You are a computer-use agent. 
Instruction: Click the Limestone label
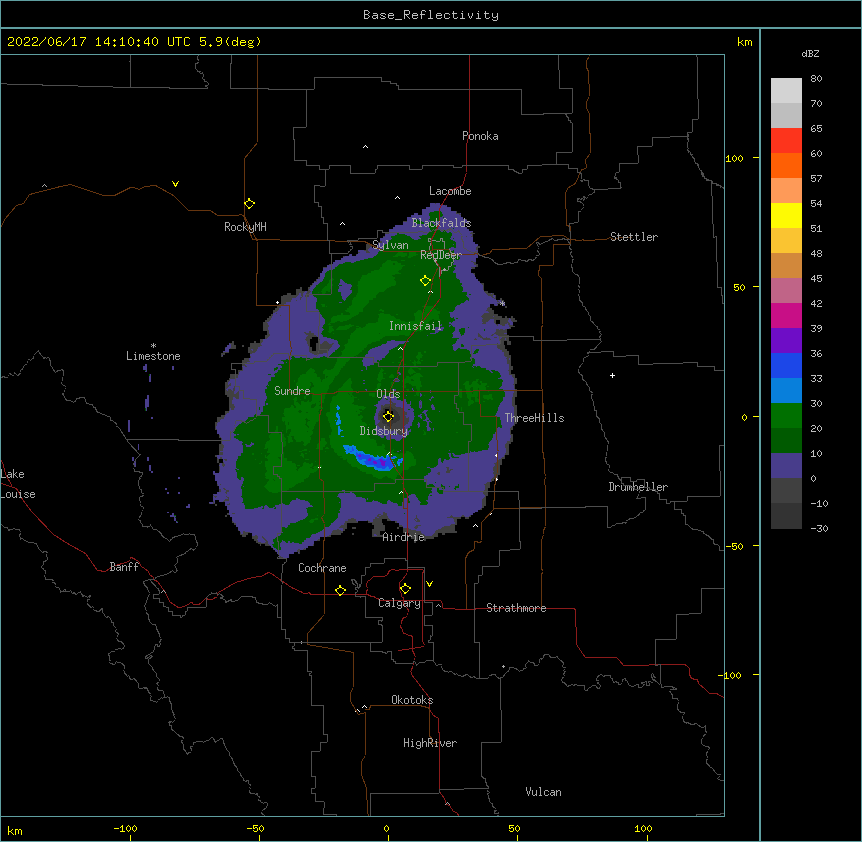click(x=153, y=356)
